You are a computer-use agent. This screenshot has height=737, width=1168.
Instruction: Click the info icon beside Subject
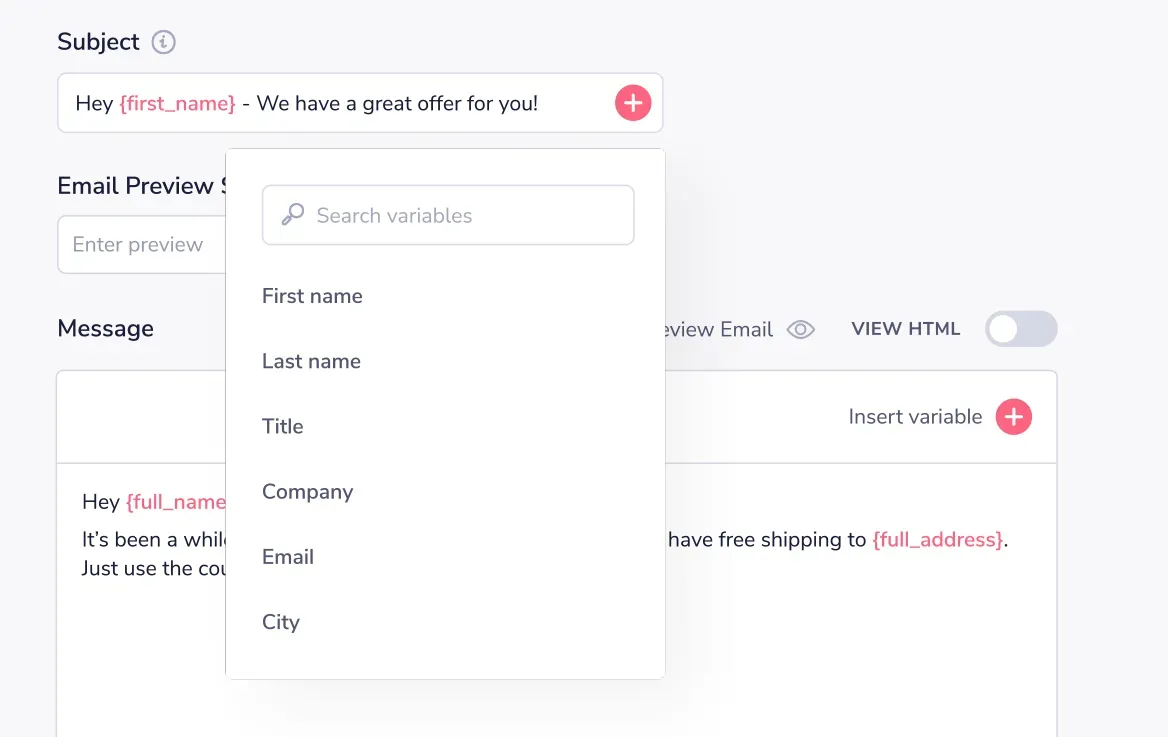[163, 42]
